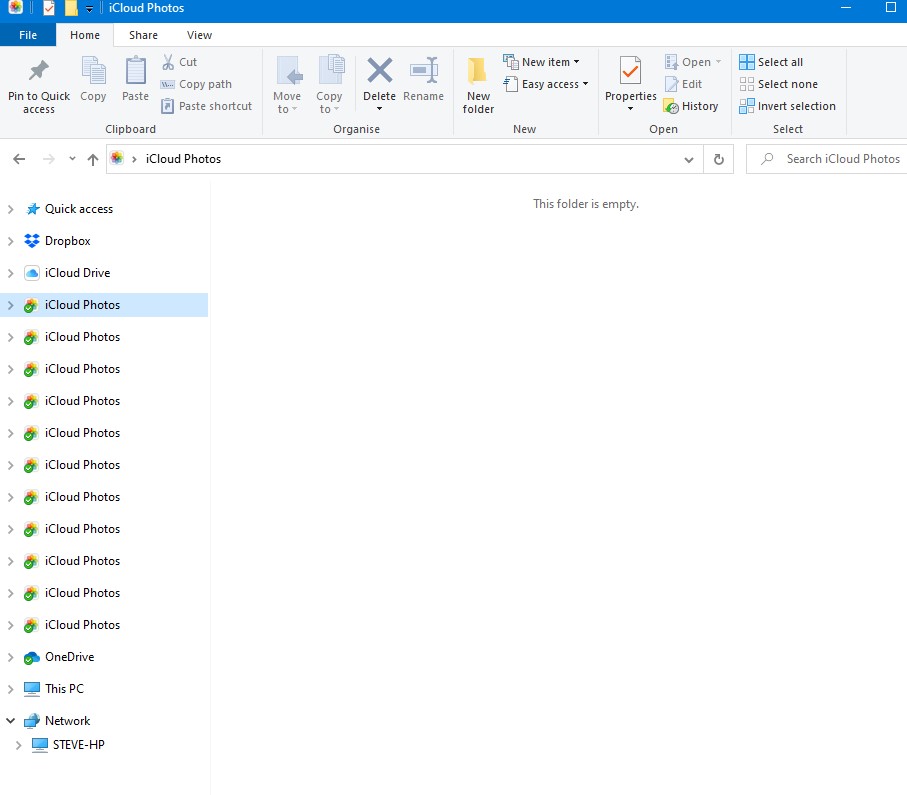Go up one folder level
907x795 pixels.
[x=93, y=159]
